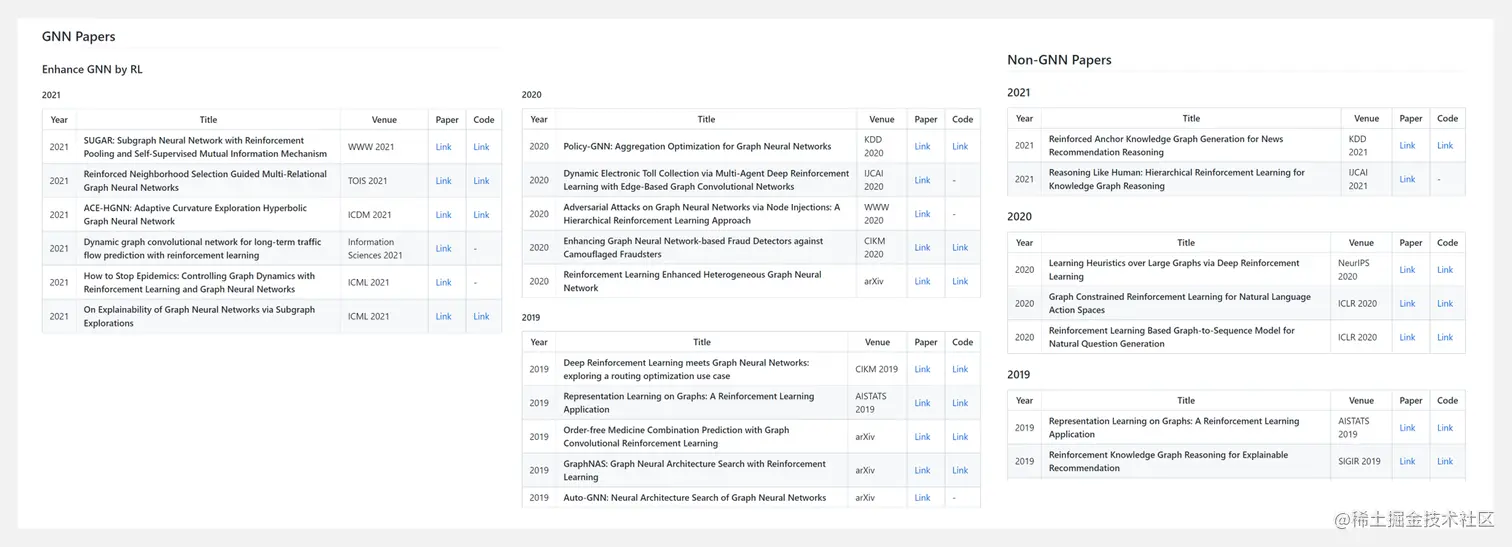Open Code link for Order-free Medicine Combination Prediction
This screenshot has height=547, width=1512.
point(960,437)
